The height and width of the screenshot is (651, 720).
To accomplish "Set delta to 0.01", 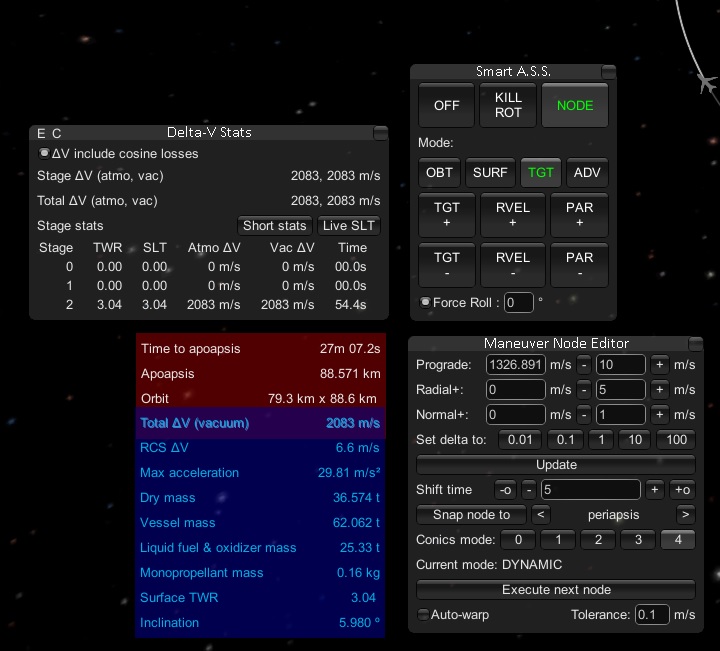I will pos(520,440).
